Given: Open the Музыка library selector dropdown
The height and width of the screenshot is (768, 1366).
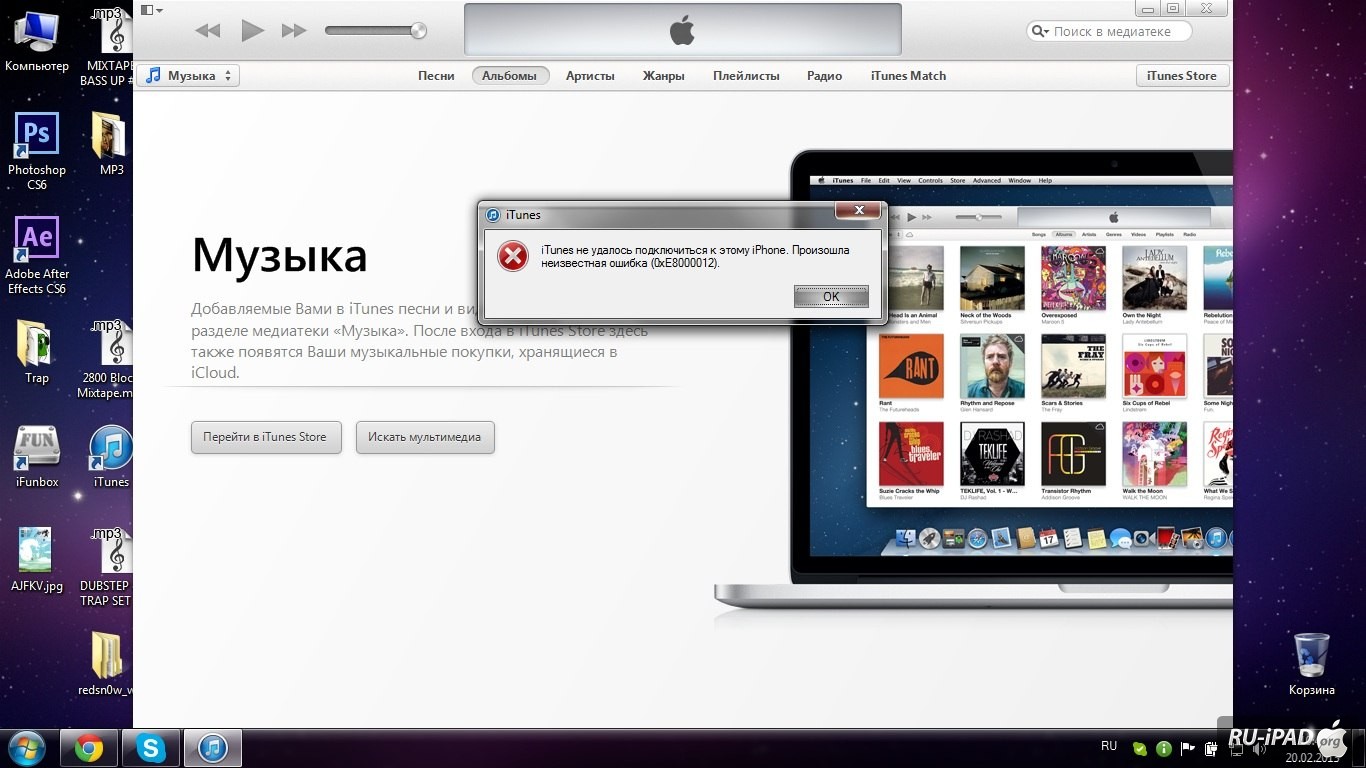Looking at the screenshot, I should tap(188, 76).
